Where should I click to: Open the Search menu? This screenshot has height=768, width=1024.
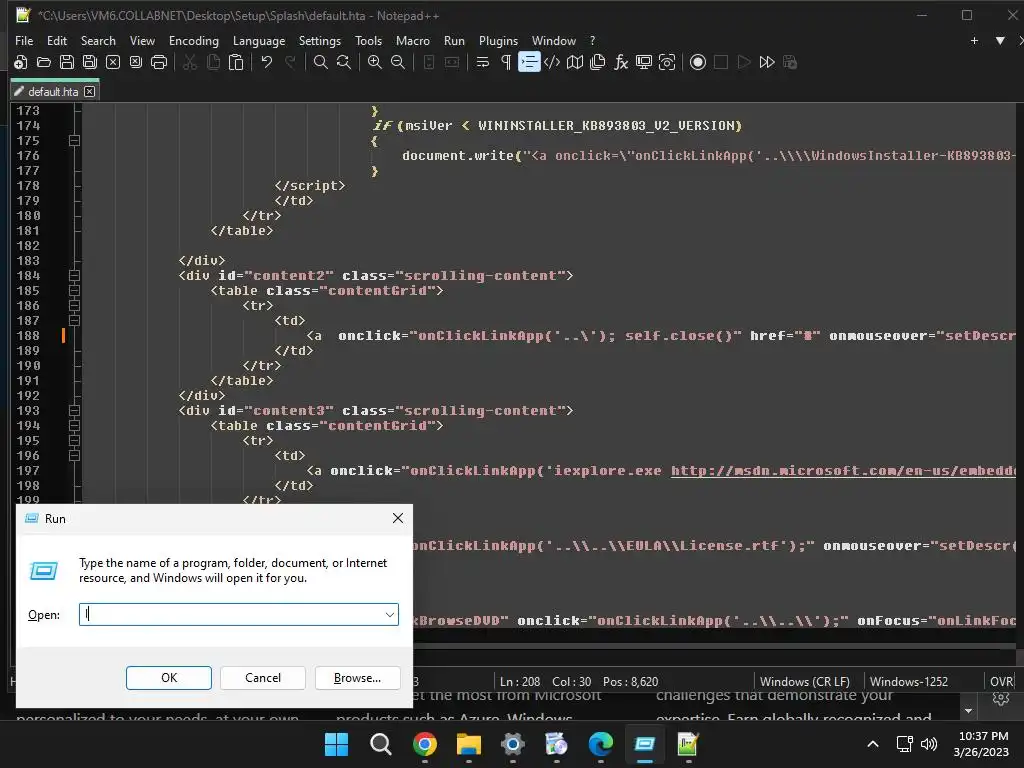tap(98, 40)
